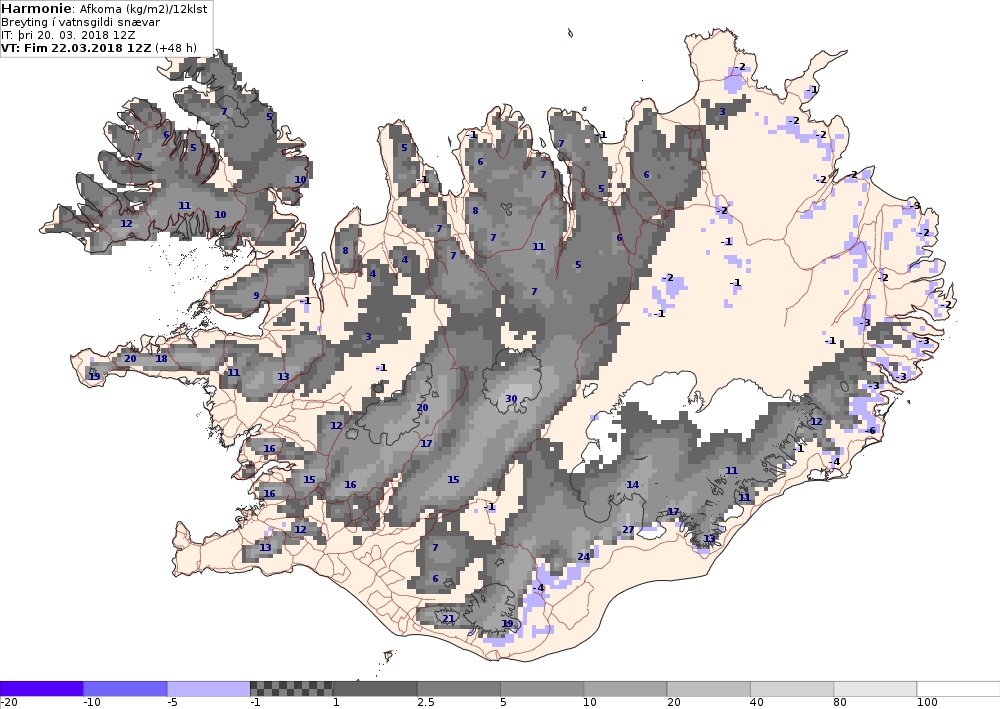This screenshot has width=1000, height=709.
Task: Click the 'Breyting í vatnsgildi snævar' line
Action: point(80,22)
